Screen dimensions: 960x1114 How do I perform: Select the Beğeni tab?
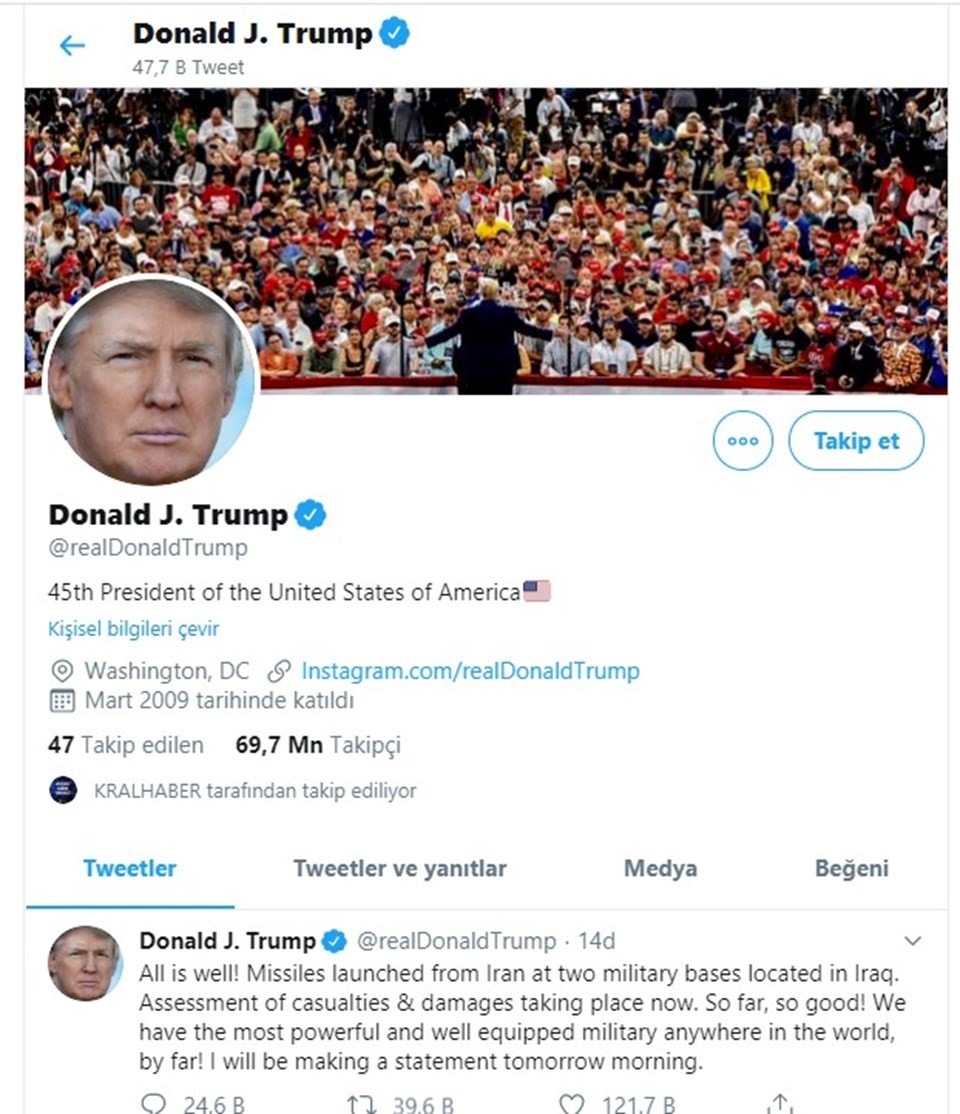tap(851, 868)
